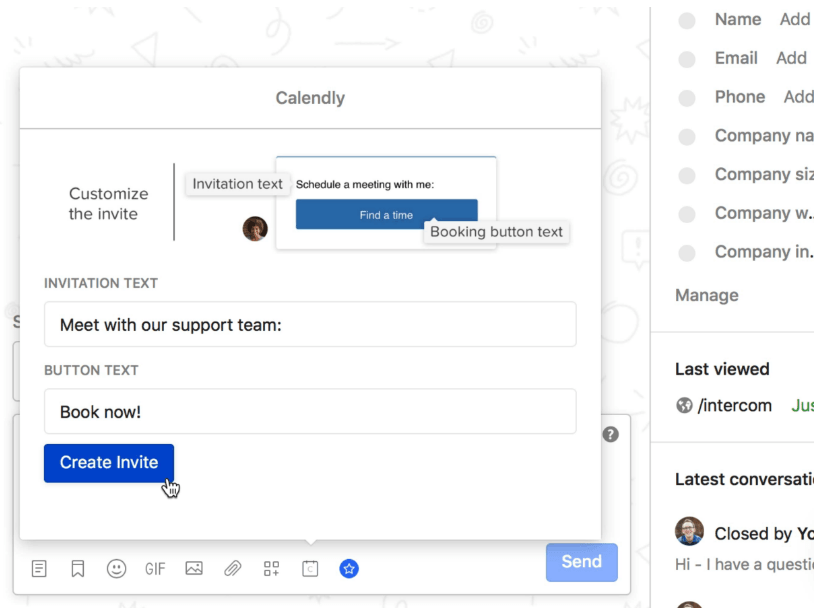Open the emoji picker

[116, 568]
